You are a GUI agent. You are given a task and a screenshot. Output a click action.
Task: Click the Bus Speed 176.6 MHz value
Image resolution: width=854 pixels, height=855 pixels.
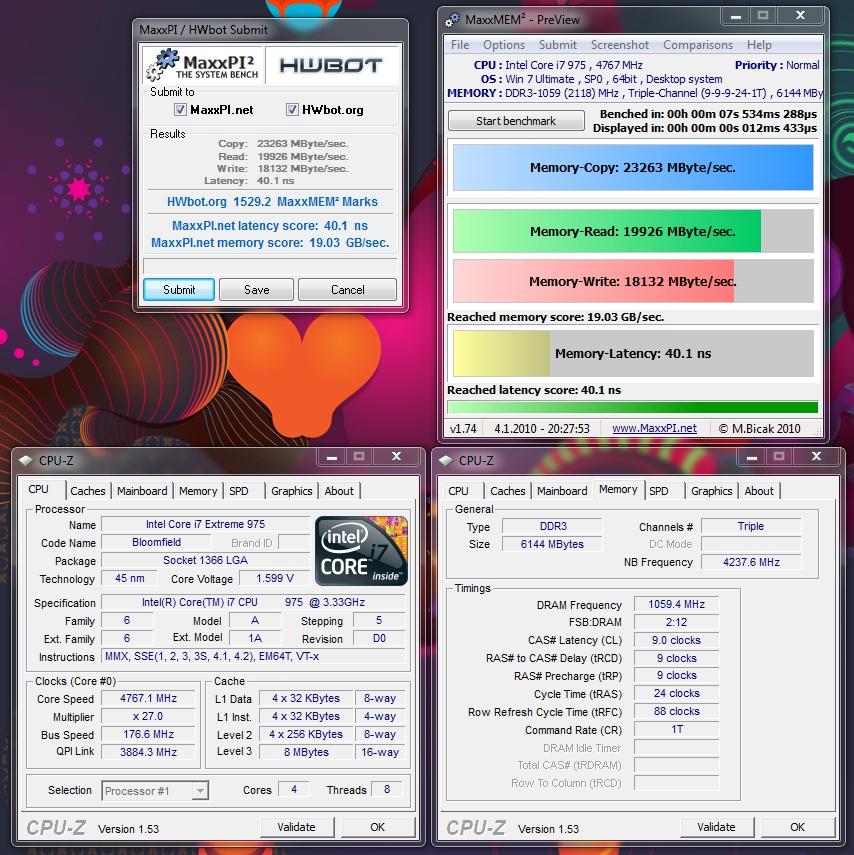coord(148,734)
